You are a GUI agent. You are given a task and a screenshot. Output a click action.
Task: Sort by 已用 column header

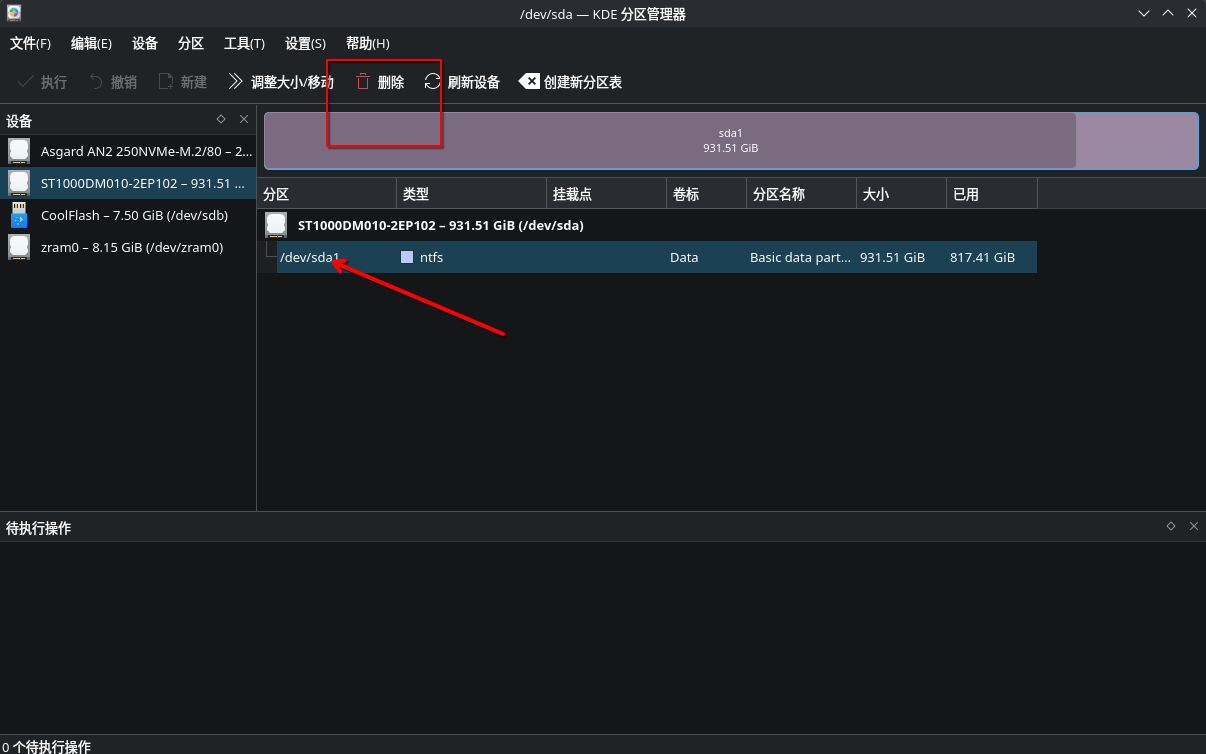(x=992, y=194)
